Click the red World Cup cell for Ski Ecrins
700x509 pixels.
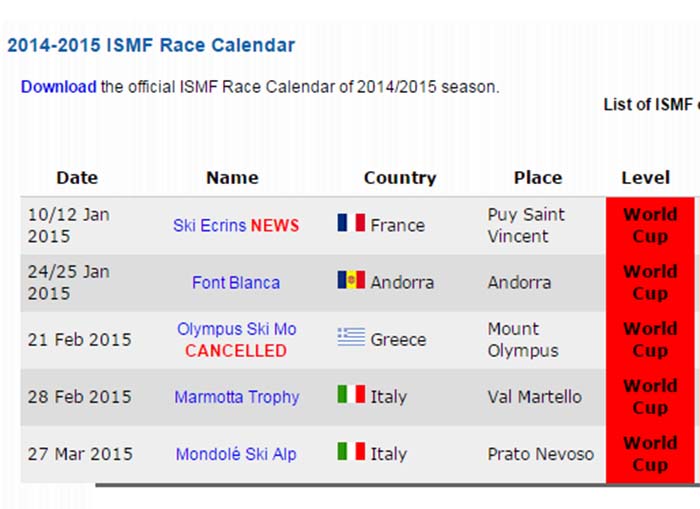point(649,225)
